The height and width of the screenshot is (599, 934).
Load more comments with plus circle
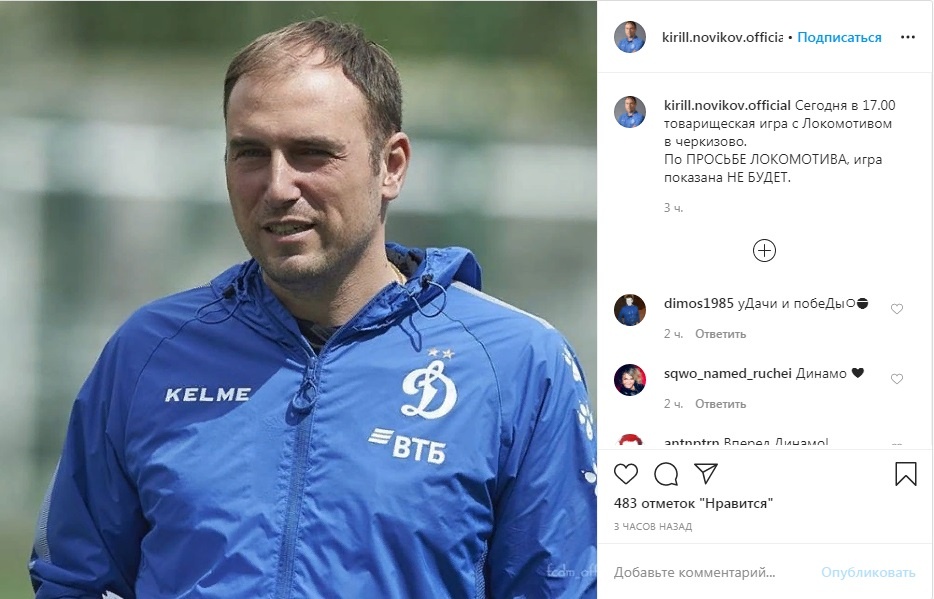(x=764, y=251)
